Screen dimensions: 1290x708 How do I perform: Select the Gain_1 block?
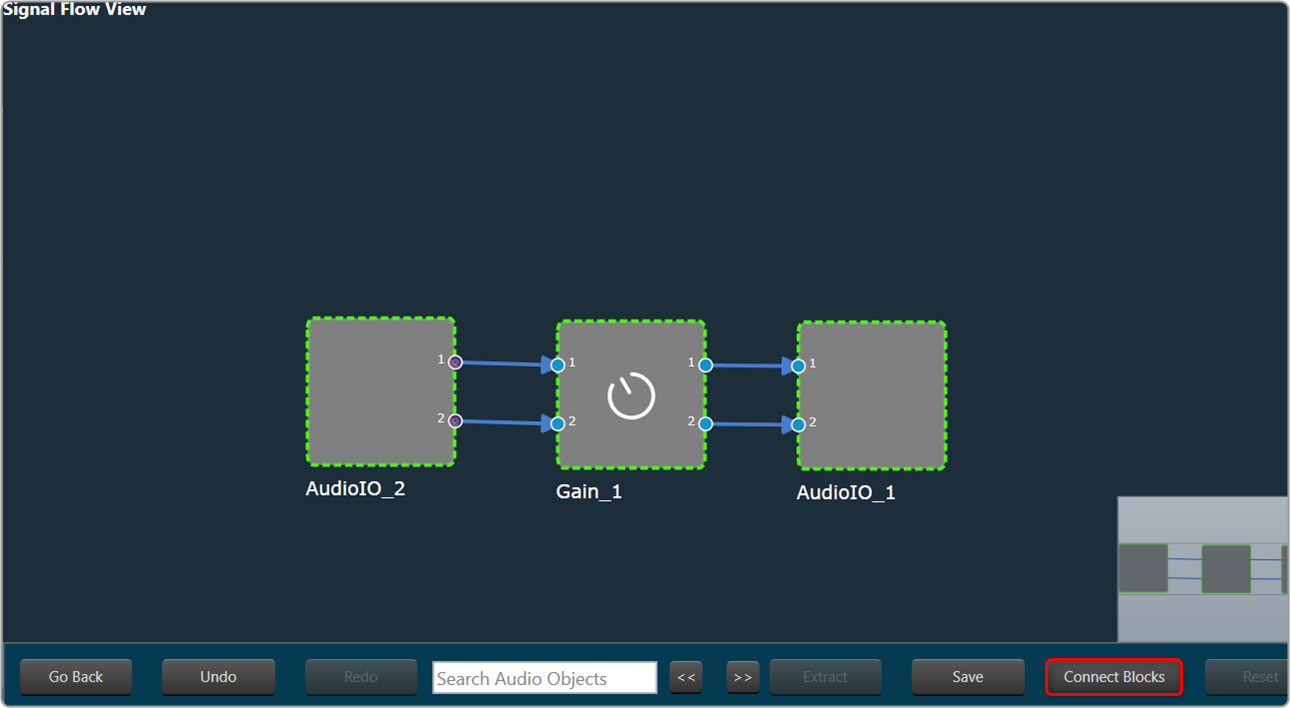pos(631,395)
